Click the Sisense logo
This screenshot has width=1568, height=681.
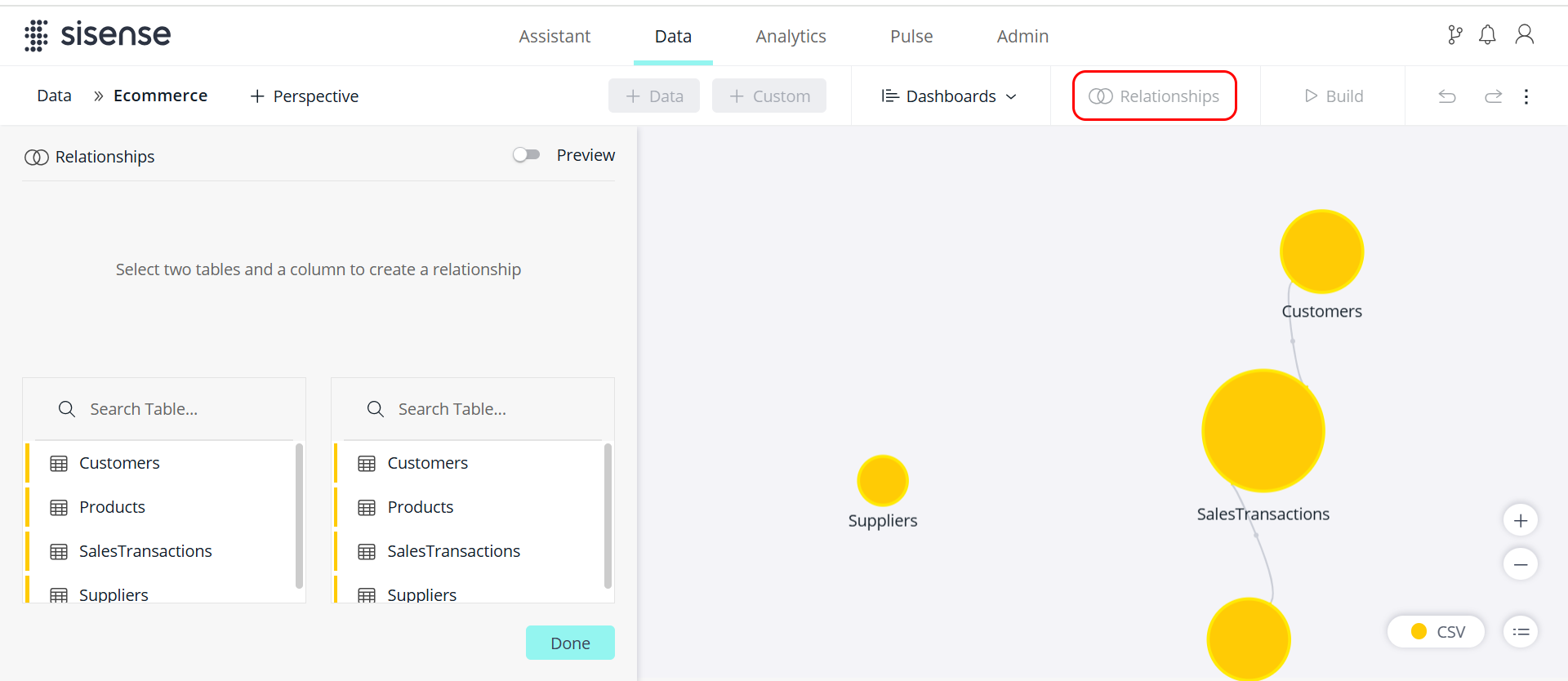pos(97,35)
